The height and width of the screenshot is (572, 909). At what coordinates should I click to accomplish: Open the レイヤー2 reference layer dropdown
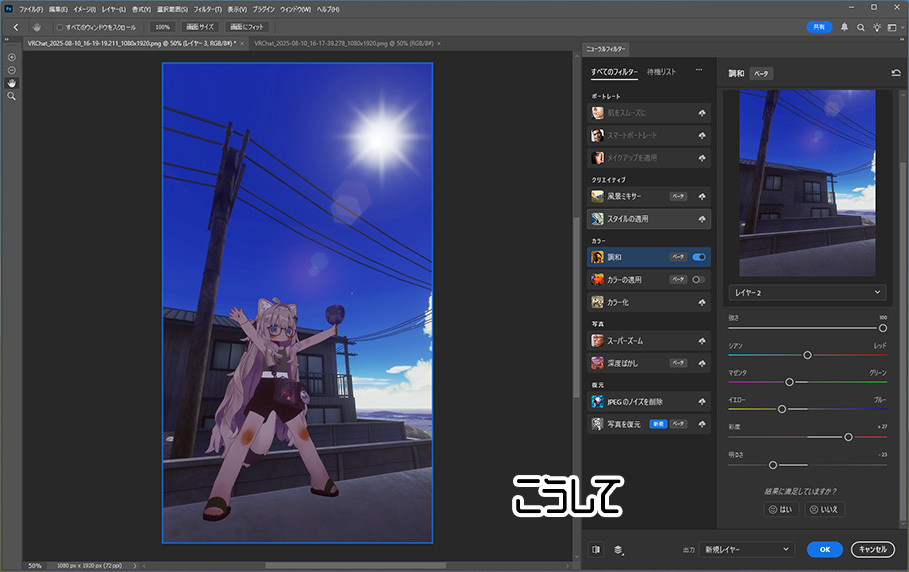pos(808,293)
